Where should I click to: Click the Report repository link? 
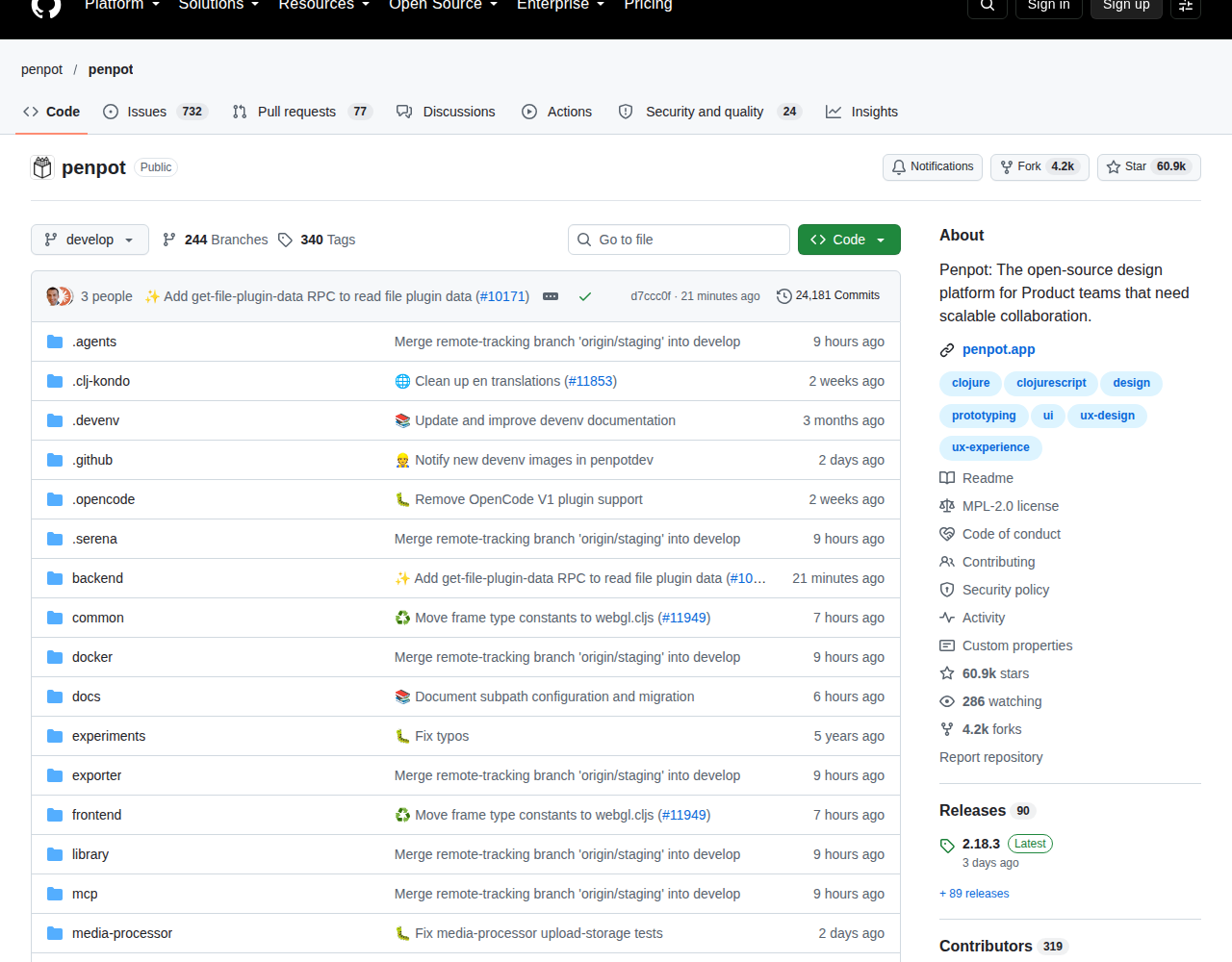990,757
